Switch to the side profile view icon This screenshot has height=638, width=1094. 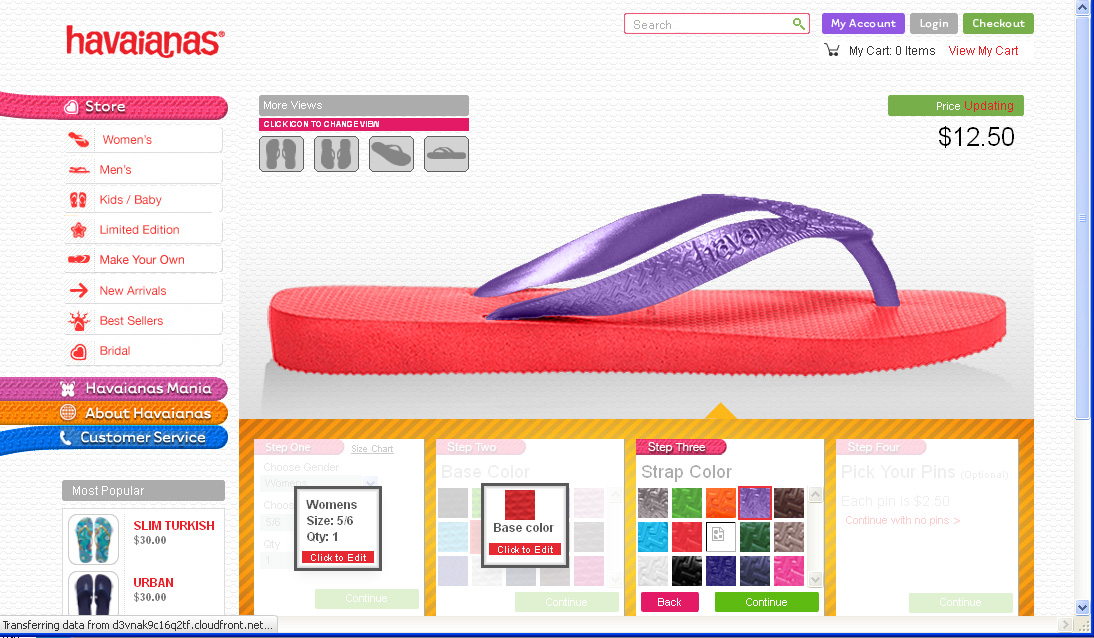[x=446, y=154]
